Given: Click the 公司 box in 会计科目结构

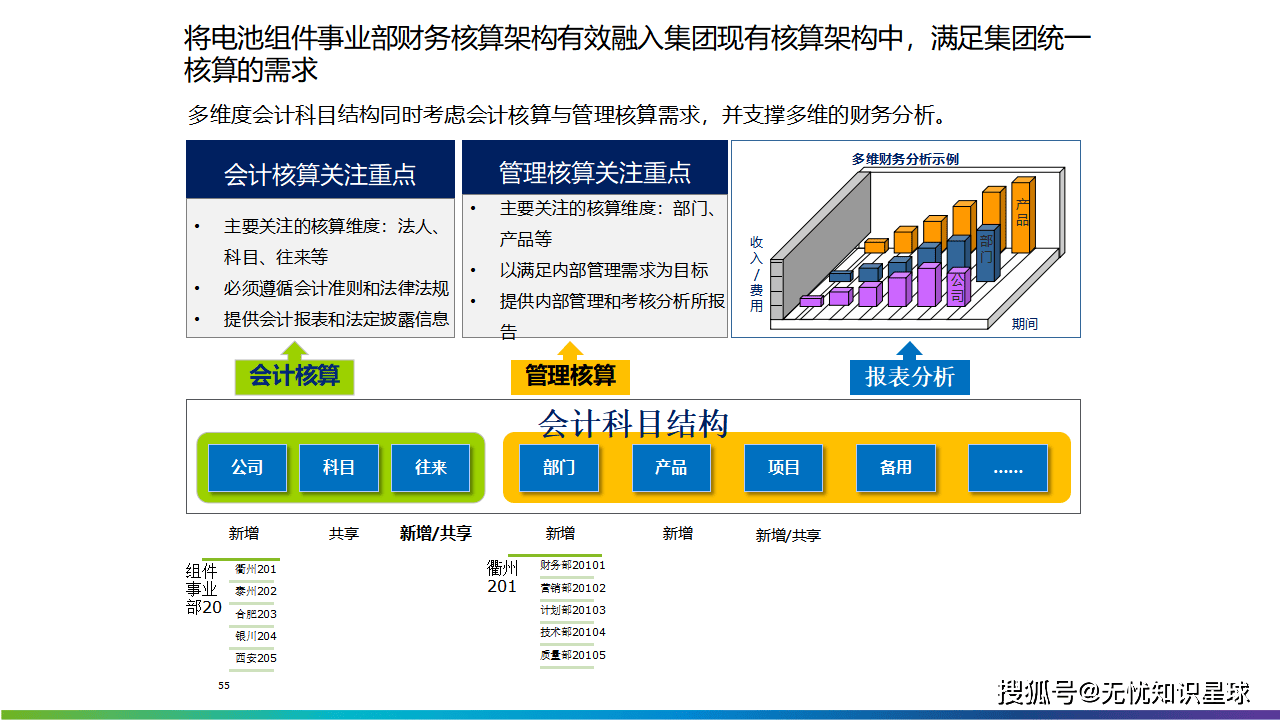Looking at the screenshot, I should coord(247,467).
